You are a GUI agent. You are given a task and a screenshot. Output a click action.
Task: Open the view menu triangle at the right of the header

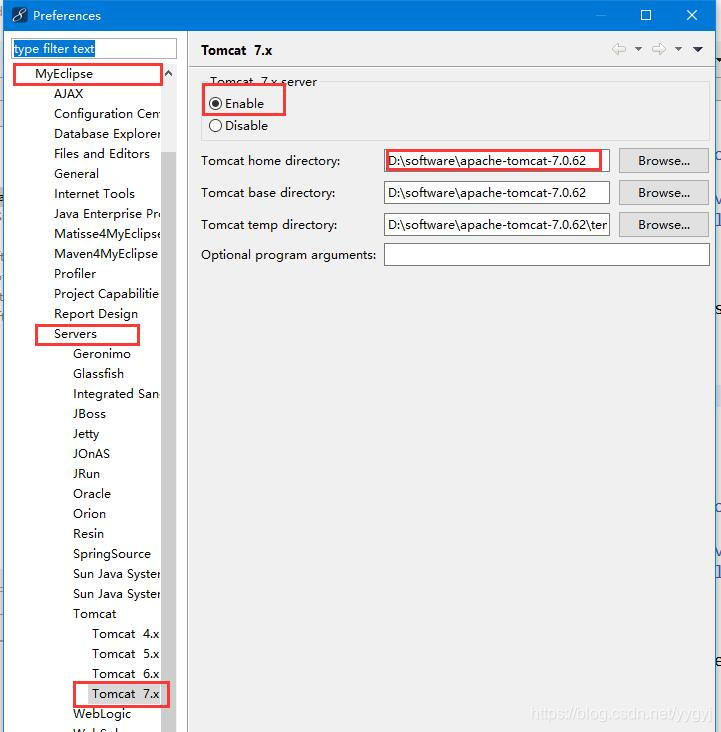point(698,49)
